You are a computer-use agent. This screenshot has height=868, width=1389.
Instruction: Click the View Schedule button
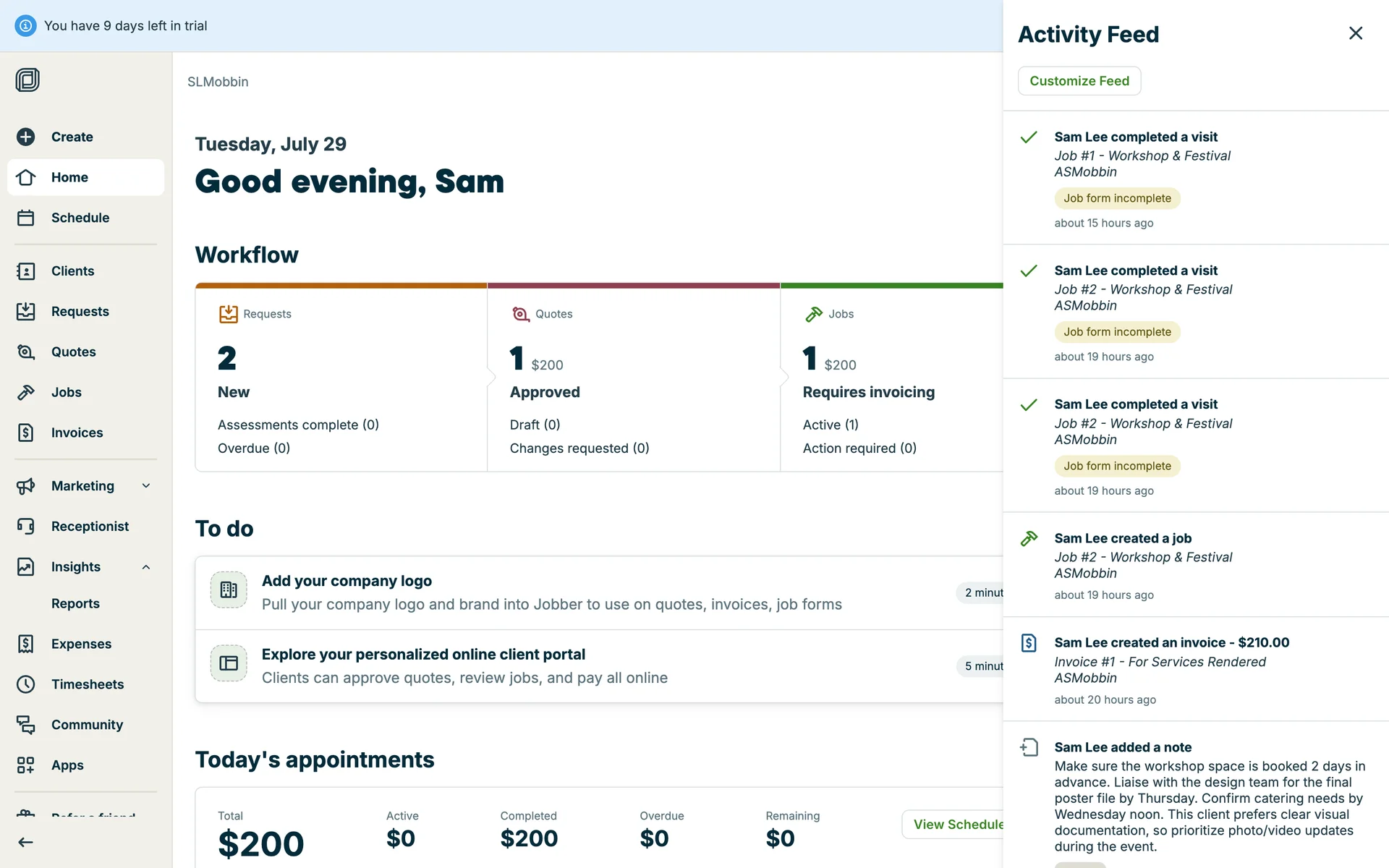click(x=956, y=825)
